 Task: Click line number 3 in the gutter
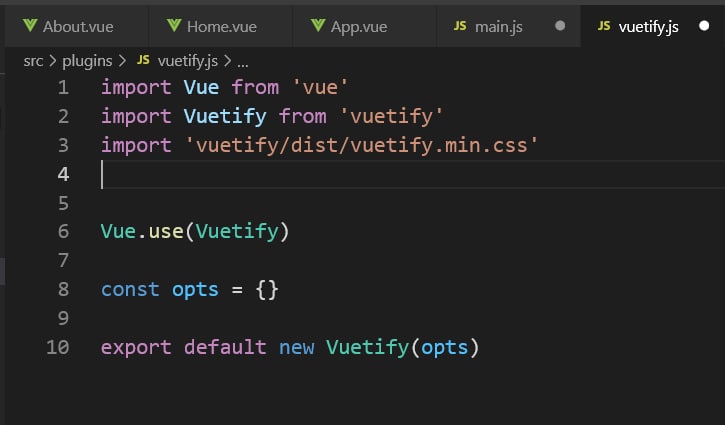coord(63,145)
